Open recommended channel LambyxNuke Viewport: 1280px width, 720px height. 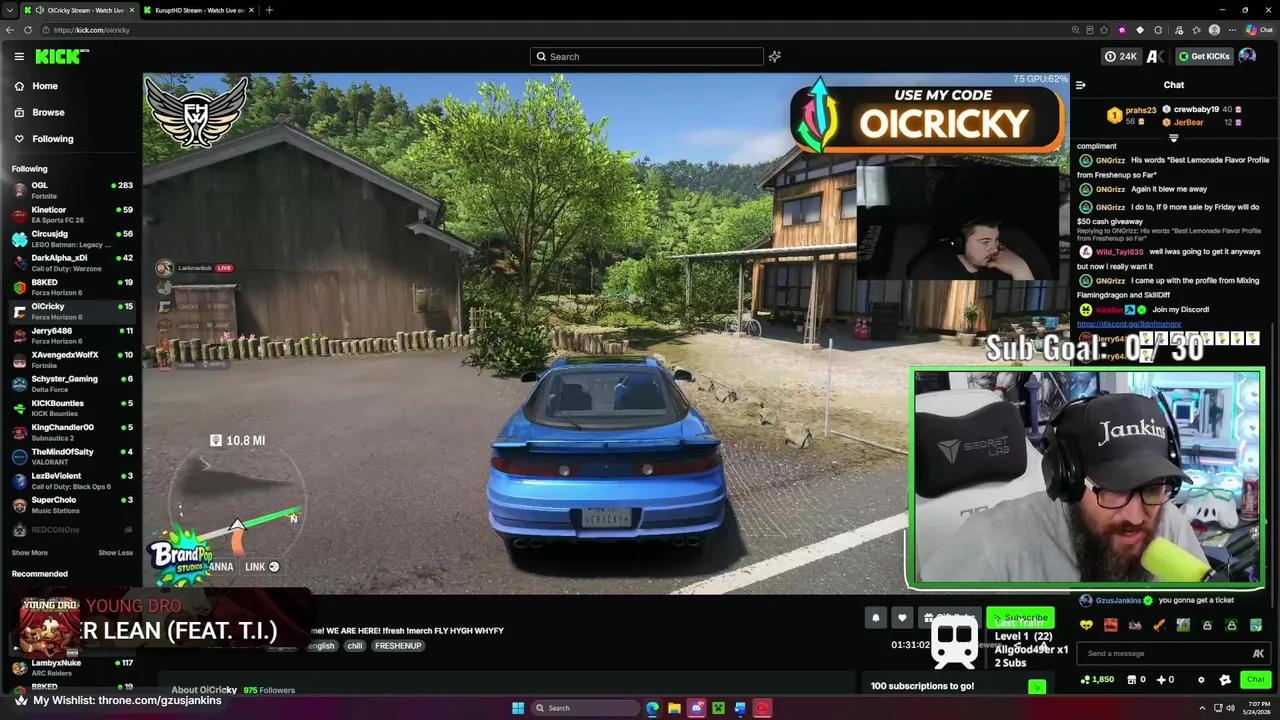(x=70, y=667)
